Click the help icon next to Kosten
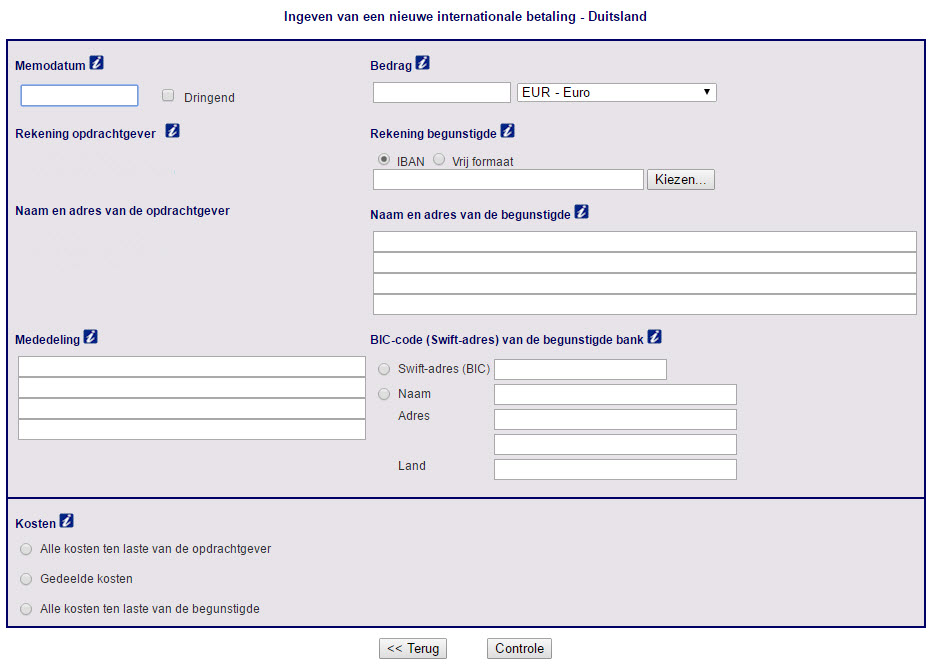932x668 pixels. pos(66,521)
